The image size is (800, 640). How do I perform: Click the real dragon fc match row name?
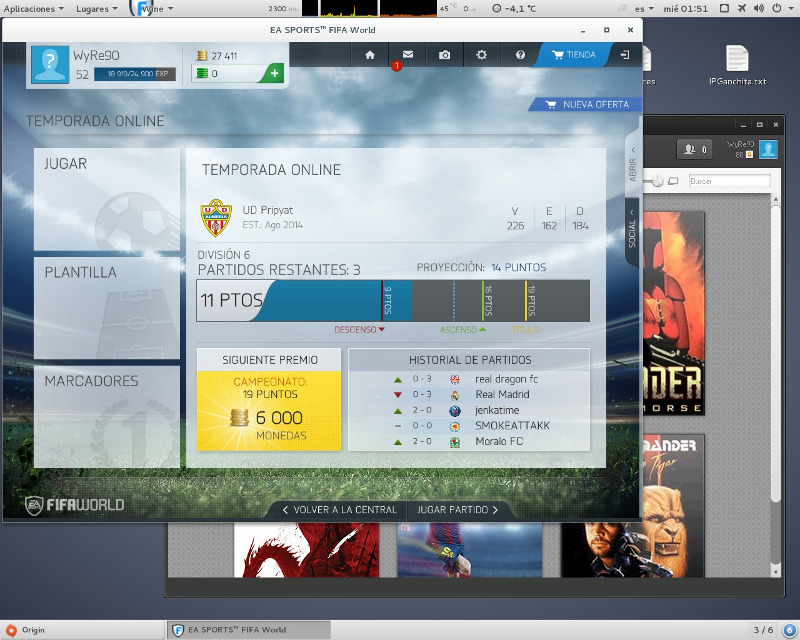(506, 379)
